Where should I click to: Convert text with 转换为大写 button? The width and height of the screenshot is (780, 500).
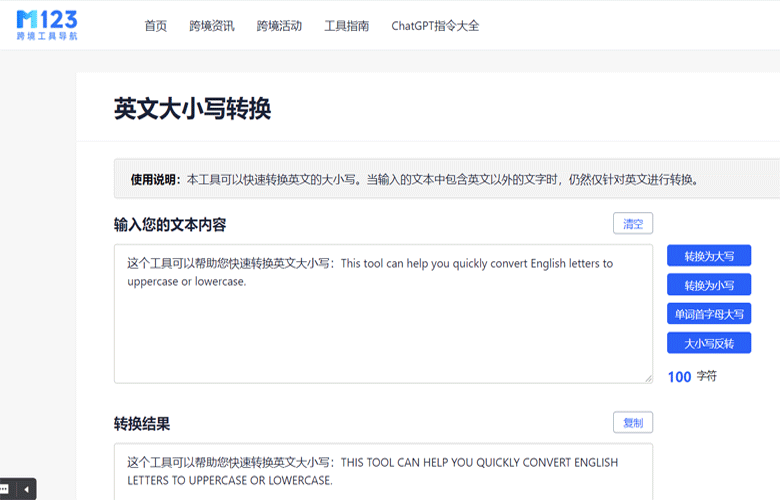point(709,256)
